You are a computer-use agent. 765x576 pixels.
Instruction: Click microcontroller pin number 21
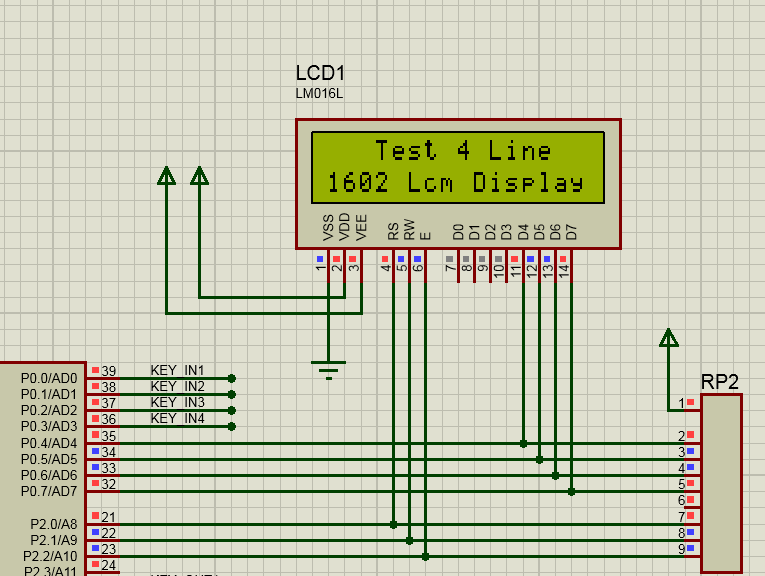click(108, 517)
